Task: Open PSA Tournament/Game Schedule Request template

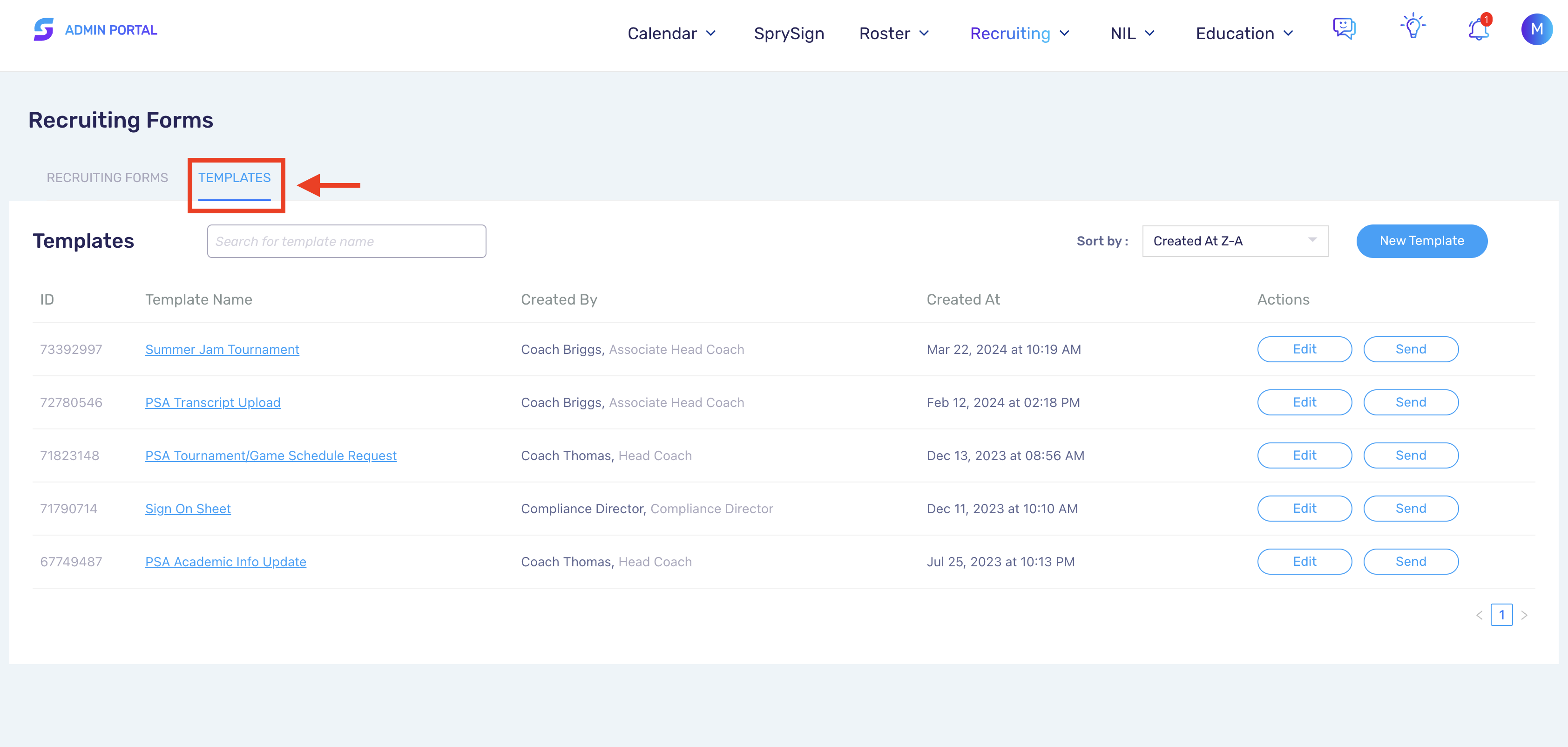Action: tap(271, 455)
